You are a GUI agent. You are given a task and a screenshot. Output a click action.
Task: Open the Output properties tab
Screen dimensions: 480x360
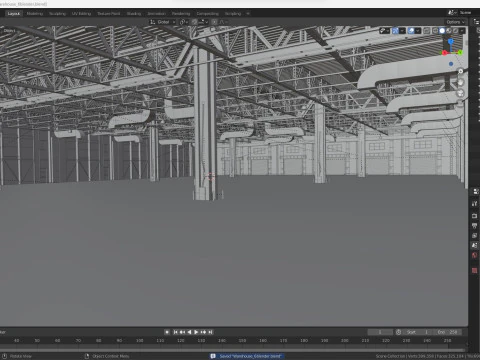coord(474,226)
